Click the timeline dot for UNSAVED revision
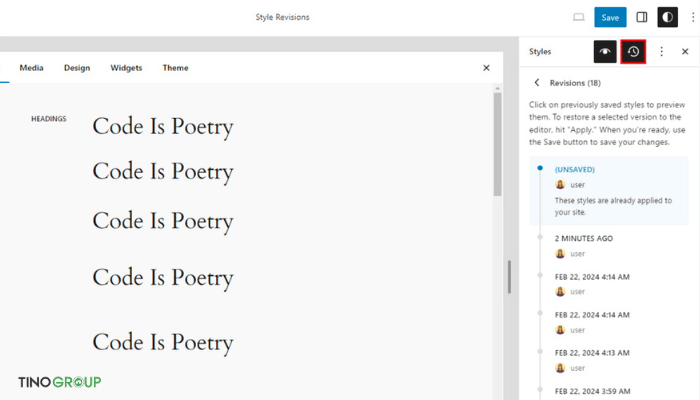700x400 pixels. [x=540, y=168]
